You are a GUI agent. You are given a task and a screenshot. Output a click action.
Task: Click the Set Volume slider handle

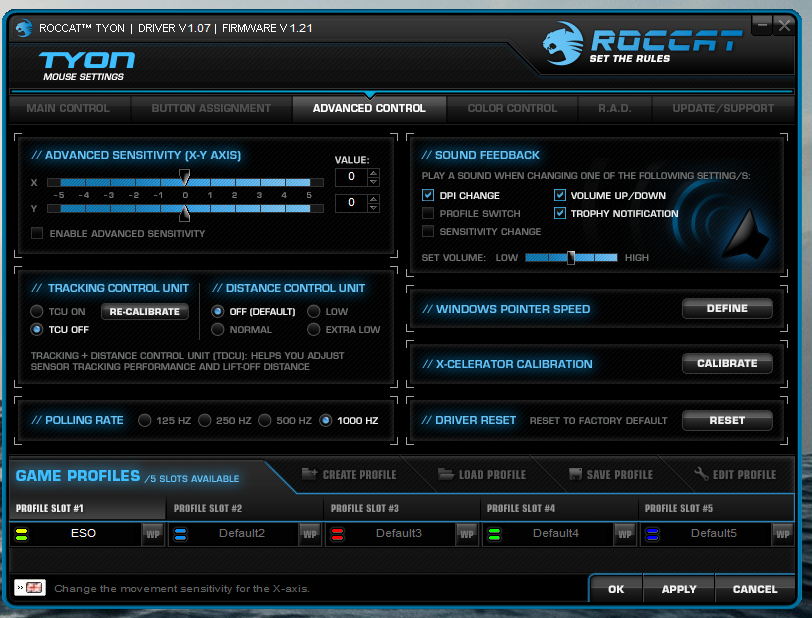(571, 257)
